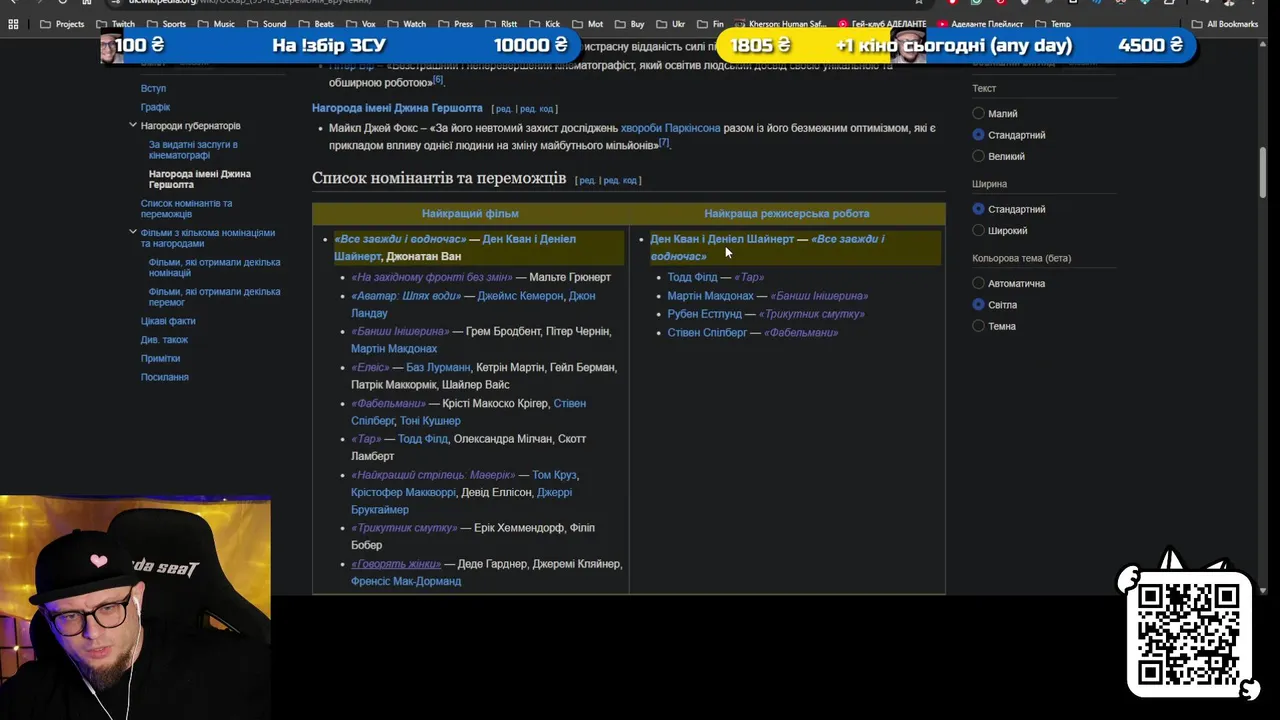Open the All Bookmarks folder

(1225, 24)
